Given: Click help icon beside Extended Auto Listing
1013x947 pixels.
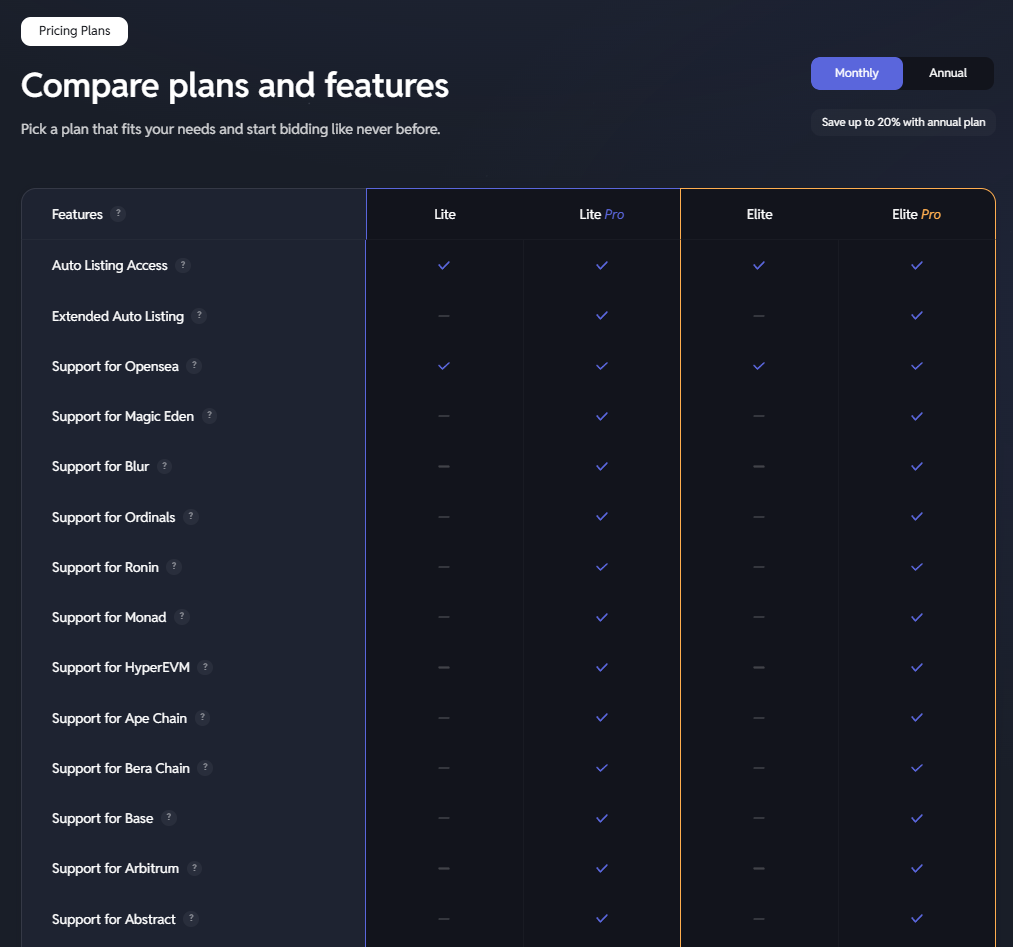Looking at the screenshot, I should (x=200, y=316).
